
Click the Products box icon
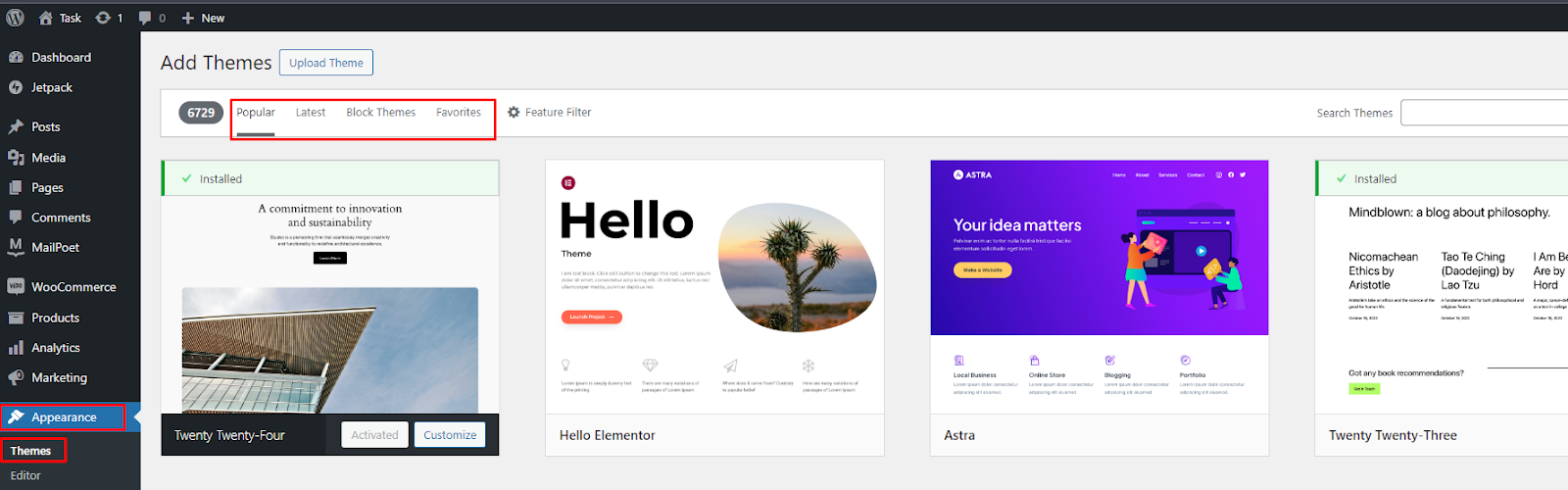pos(16,318)
